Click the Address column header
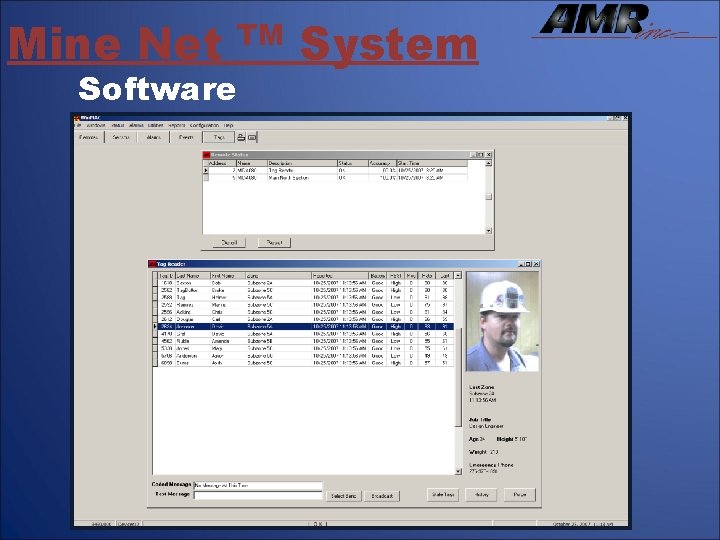This screenshot has height=540, width=720. pos(222,163)
